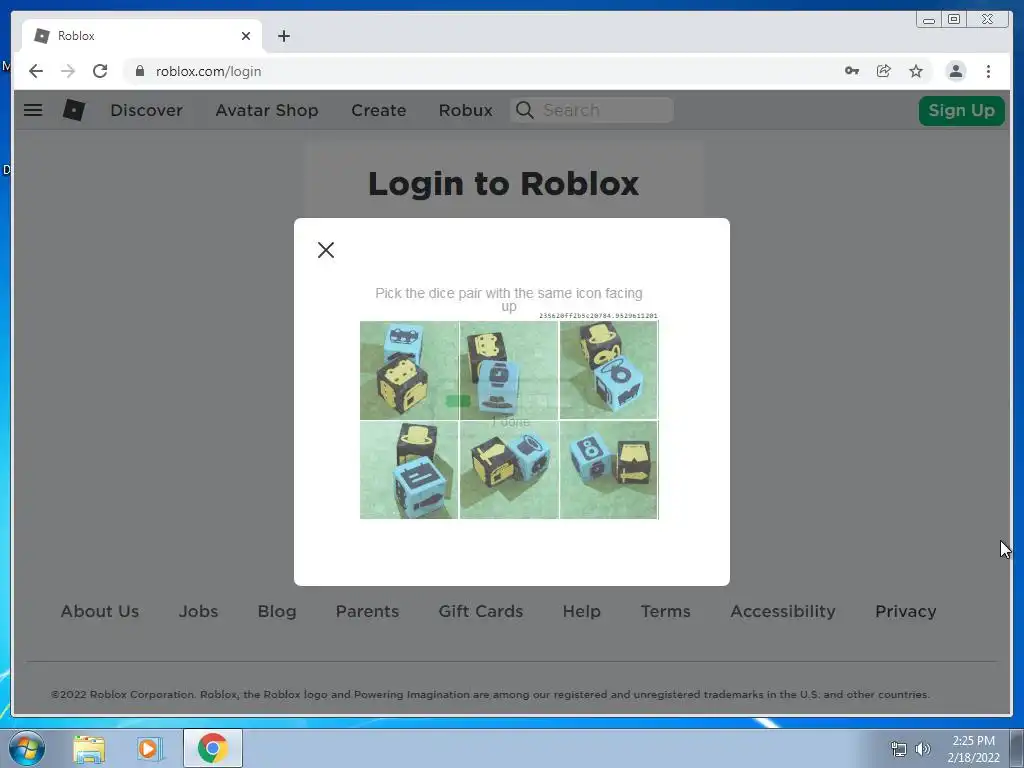Pick the bottom-middle dice pair image
1024x768 pixels.
509,470
